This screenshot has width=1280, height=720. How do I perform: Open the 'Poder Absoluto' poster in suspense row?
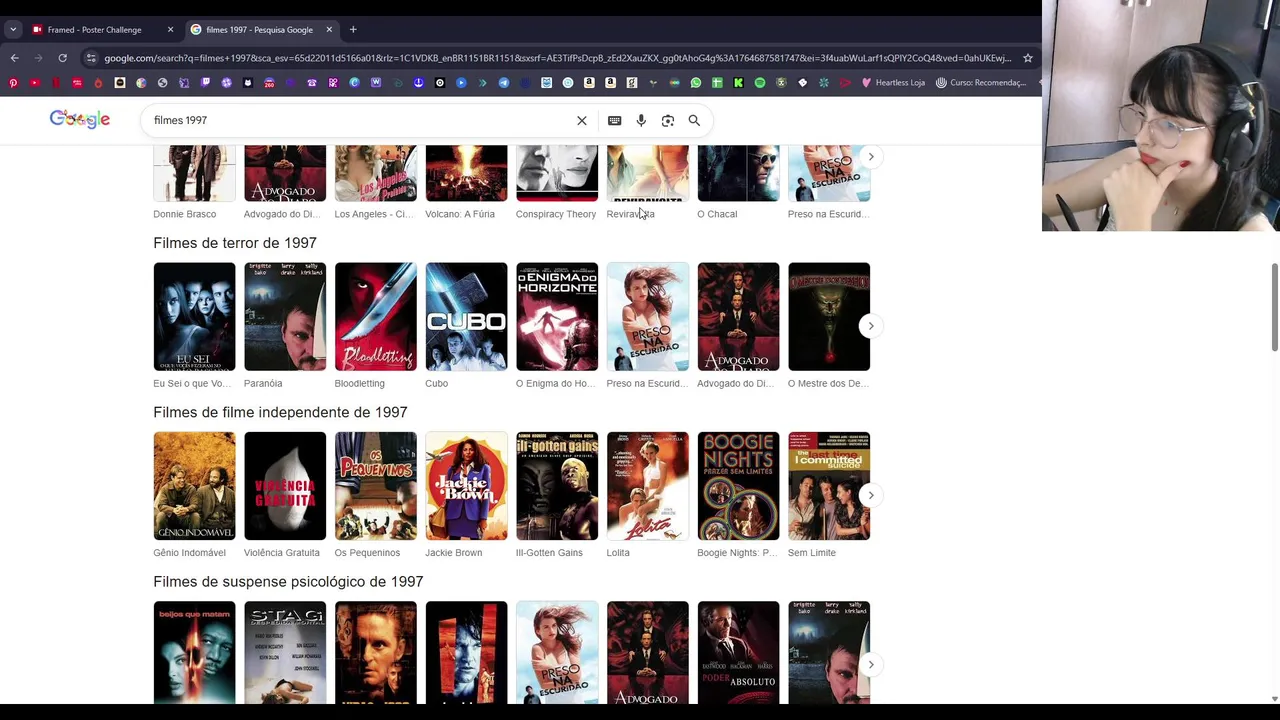(x=738, y=652)
